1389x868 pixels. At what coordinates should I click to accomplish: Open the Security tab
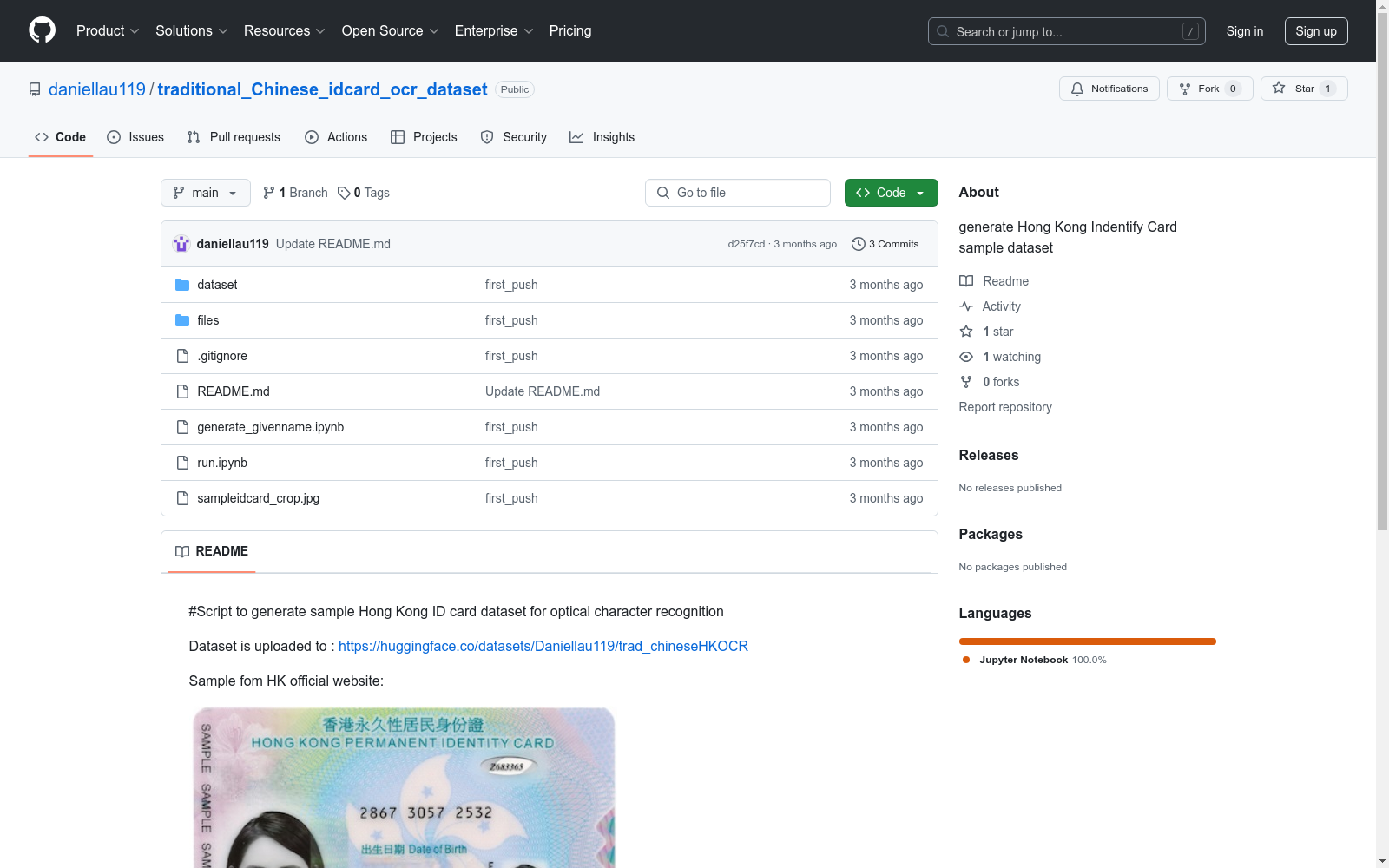tap(514, 137)
